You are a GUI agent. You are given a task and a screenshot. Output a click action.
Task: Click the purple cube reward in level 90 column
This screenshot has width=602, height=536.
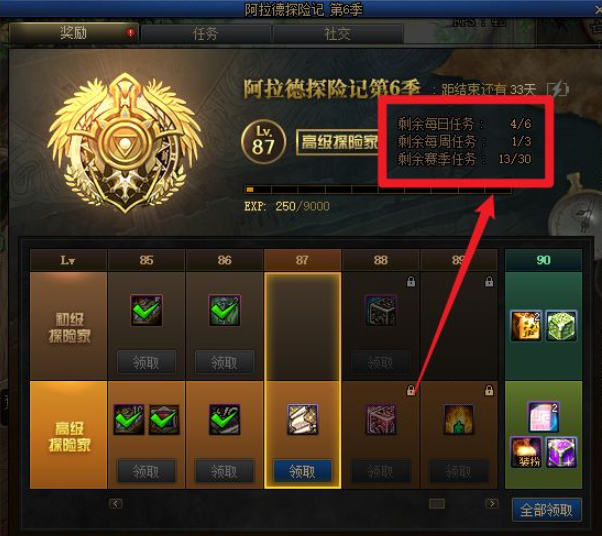click(x=561, y=452)
